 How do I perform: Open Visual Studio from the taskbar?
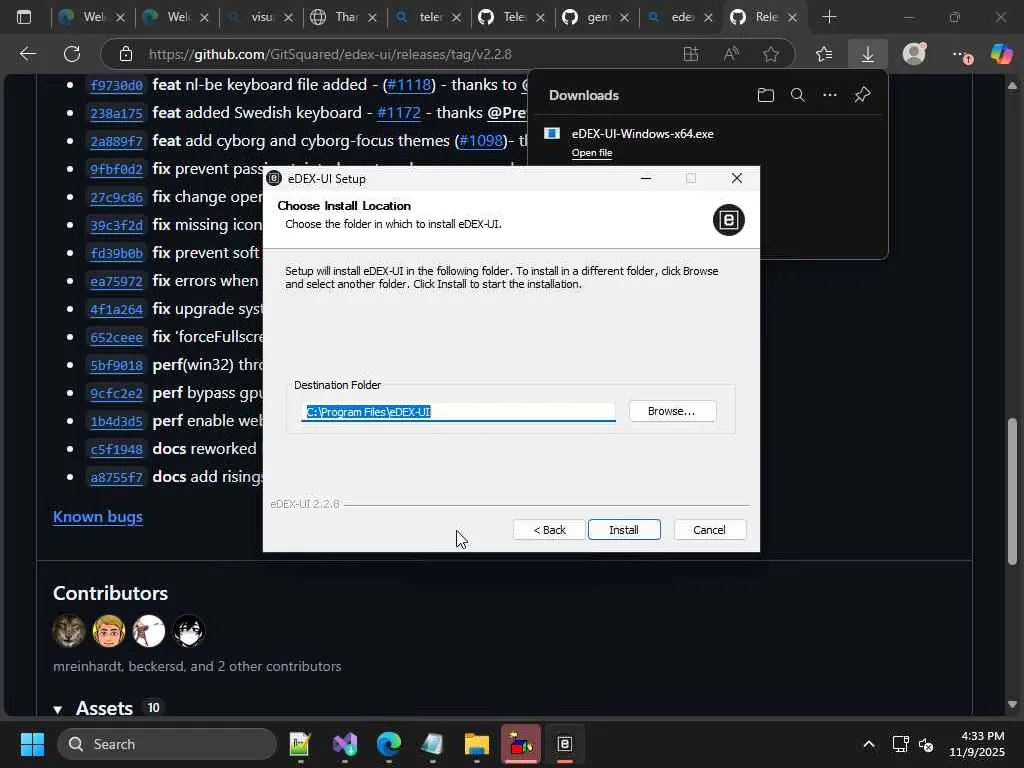pyautogui.click(x=345, y=744)
